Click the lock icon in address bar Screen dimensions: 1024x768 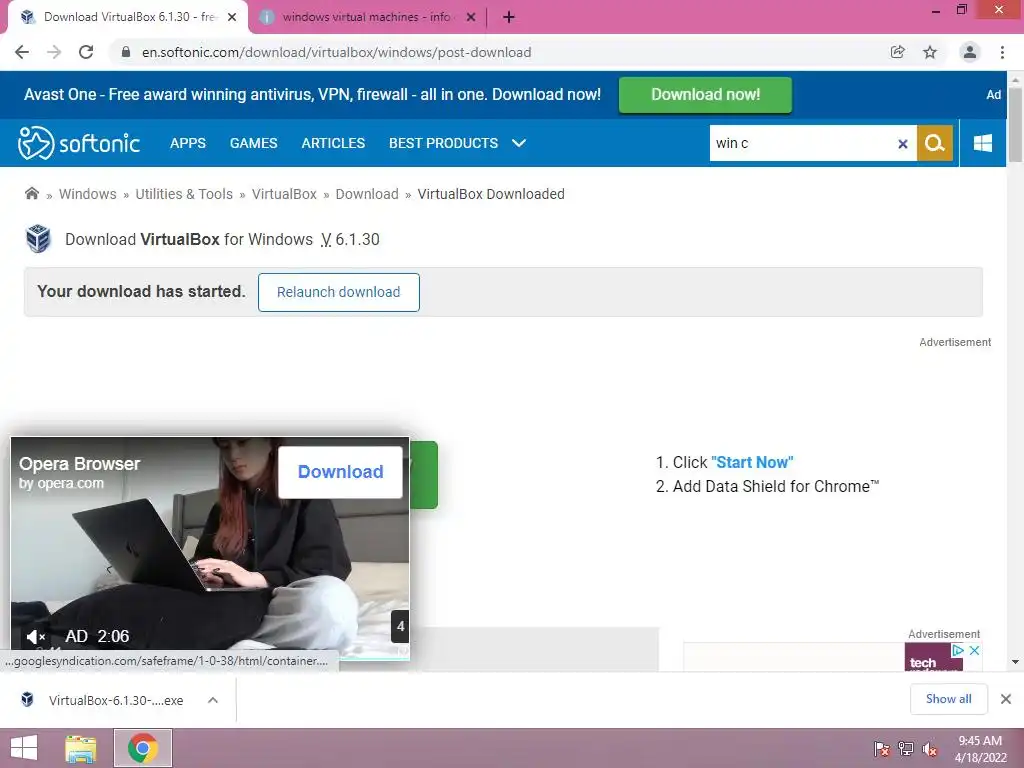[x=126, y=52]
